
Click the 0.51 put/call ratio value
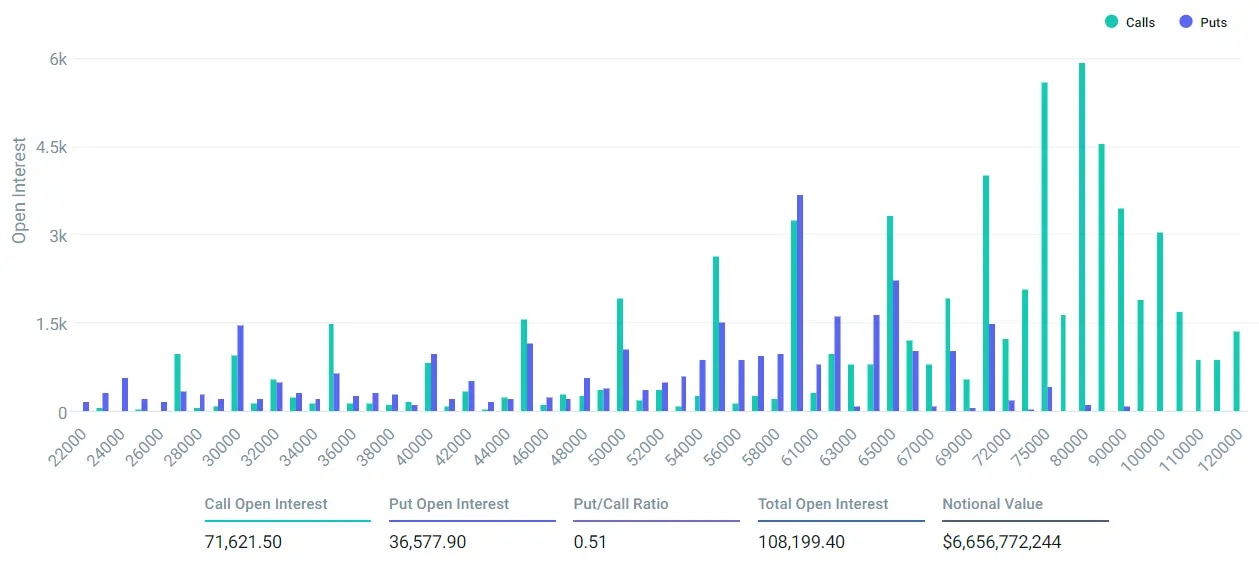coord(590,542)
